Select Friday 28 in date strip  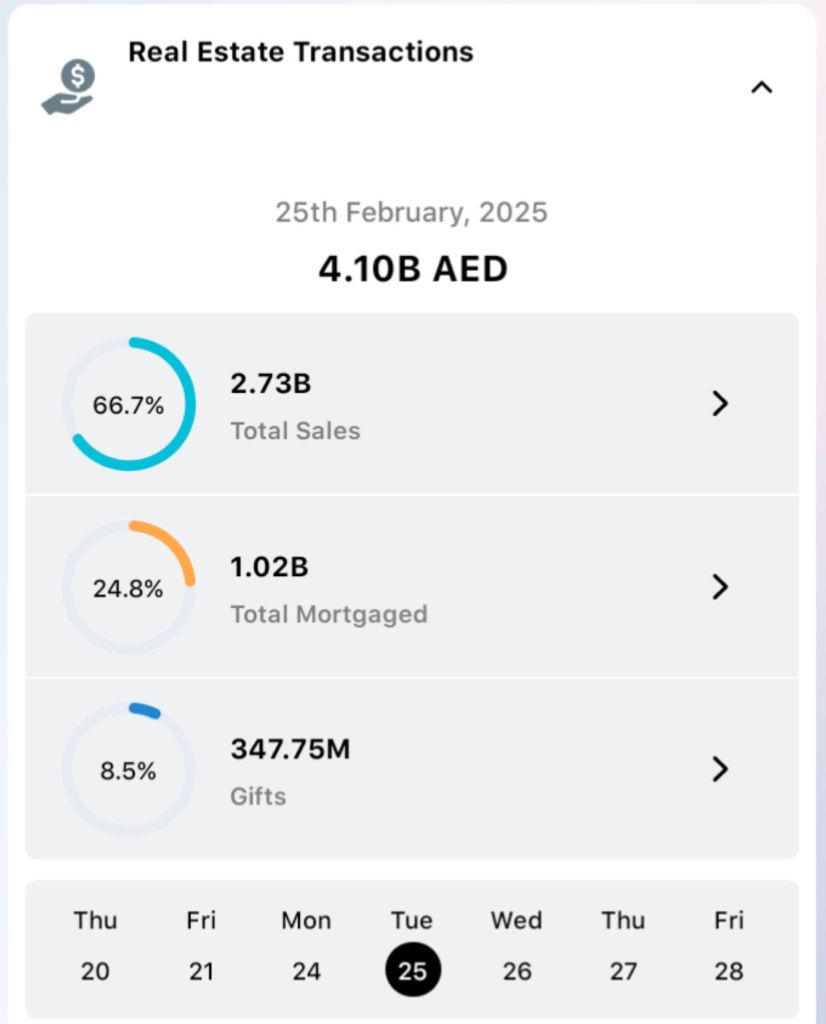[x=728, y=946]
